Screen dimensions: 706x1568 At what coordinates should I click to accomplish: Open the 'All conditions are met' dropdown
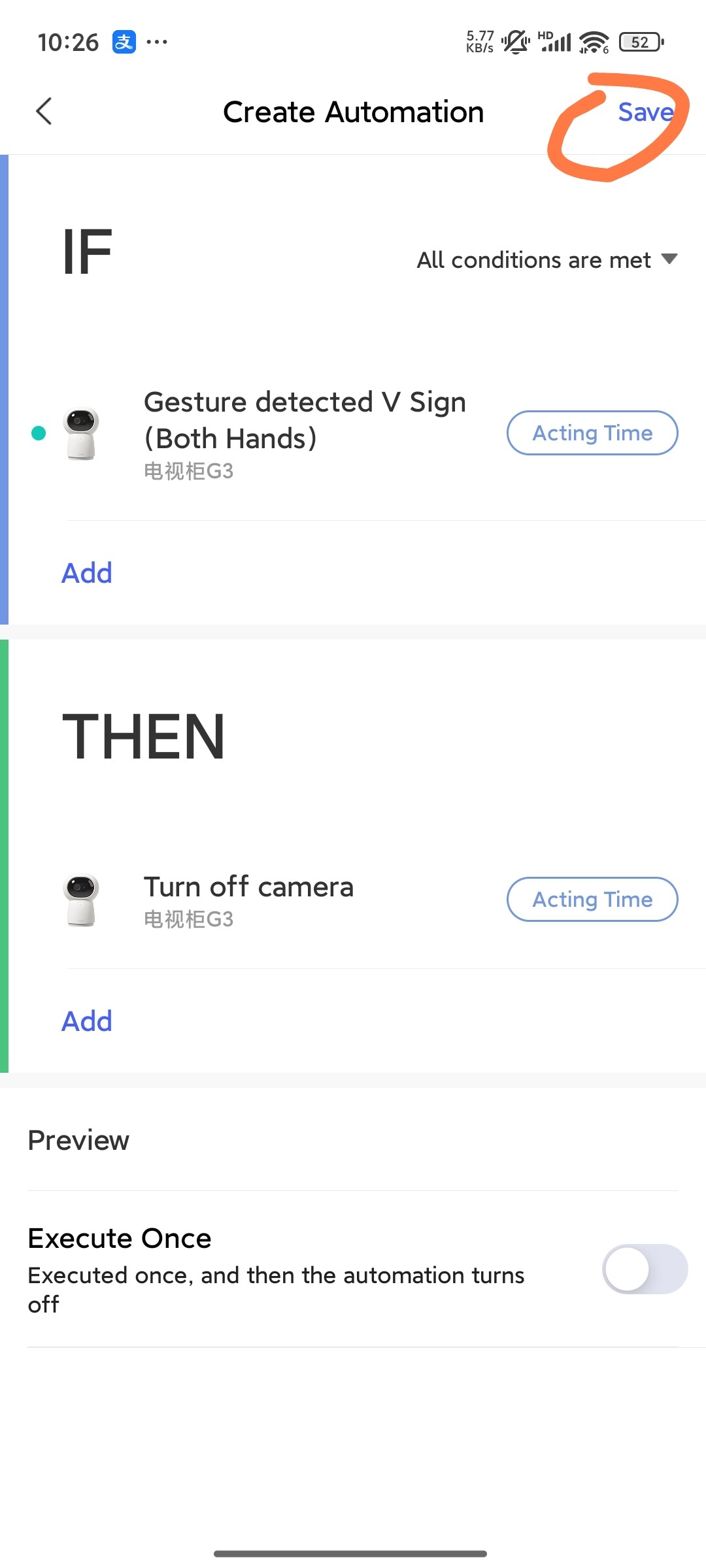533,260
